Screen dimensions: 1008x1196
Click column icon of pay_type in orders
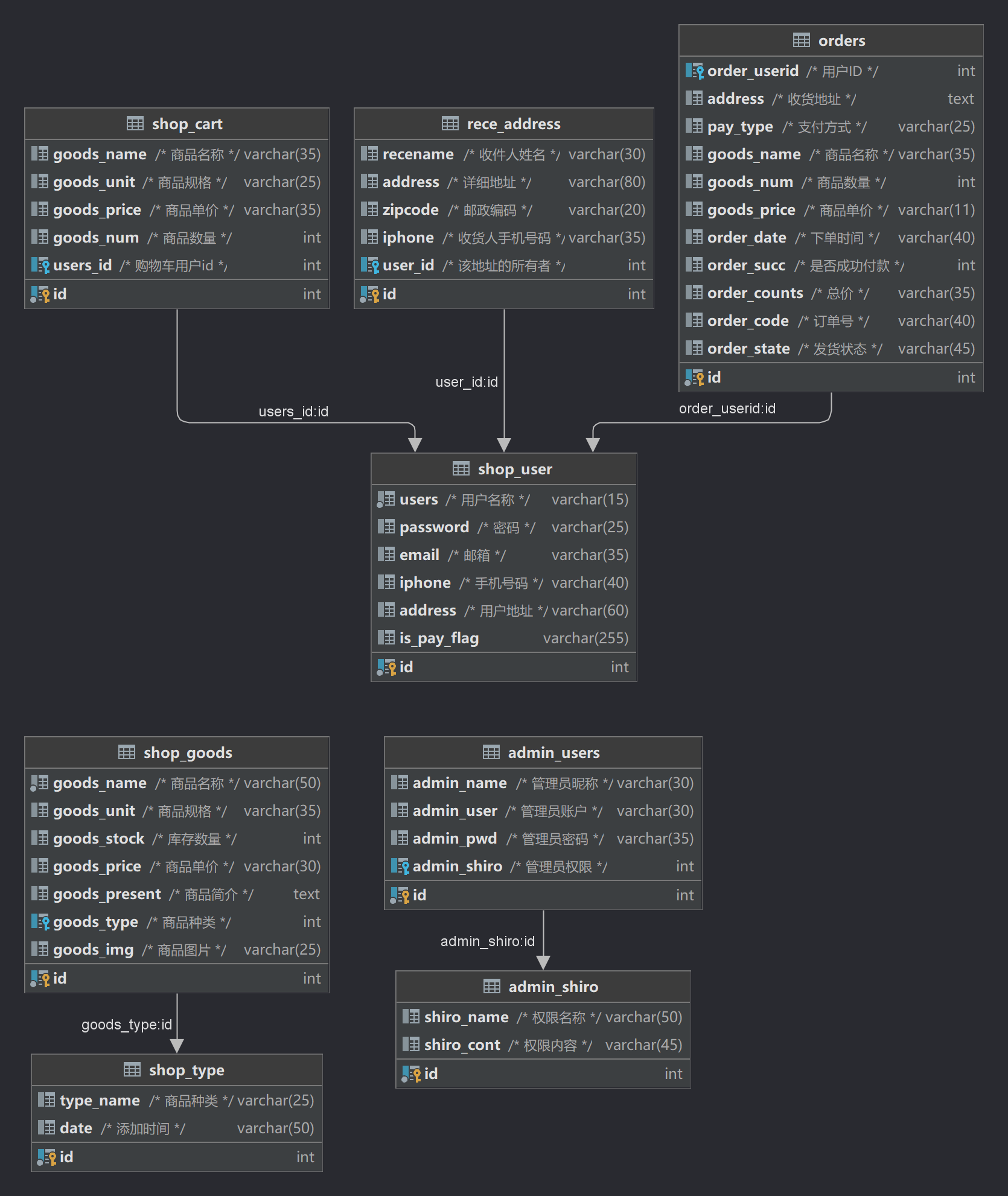[x=694, y=126]
